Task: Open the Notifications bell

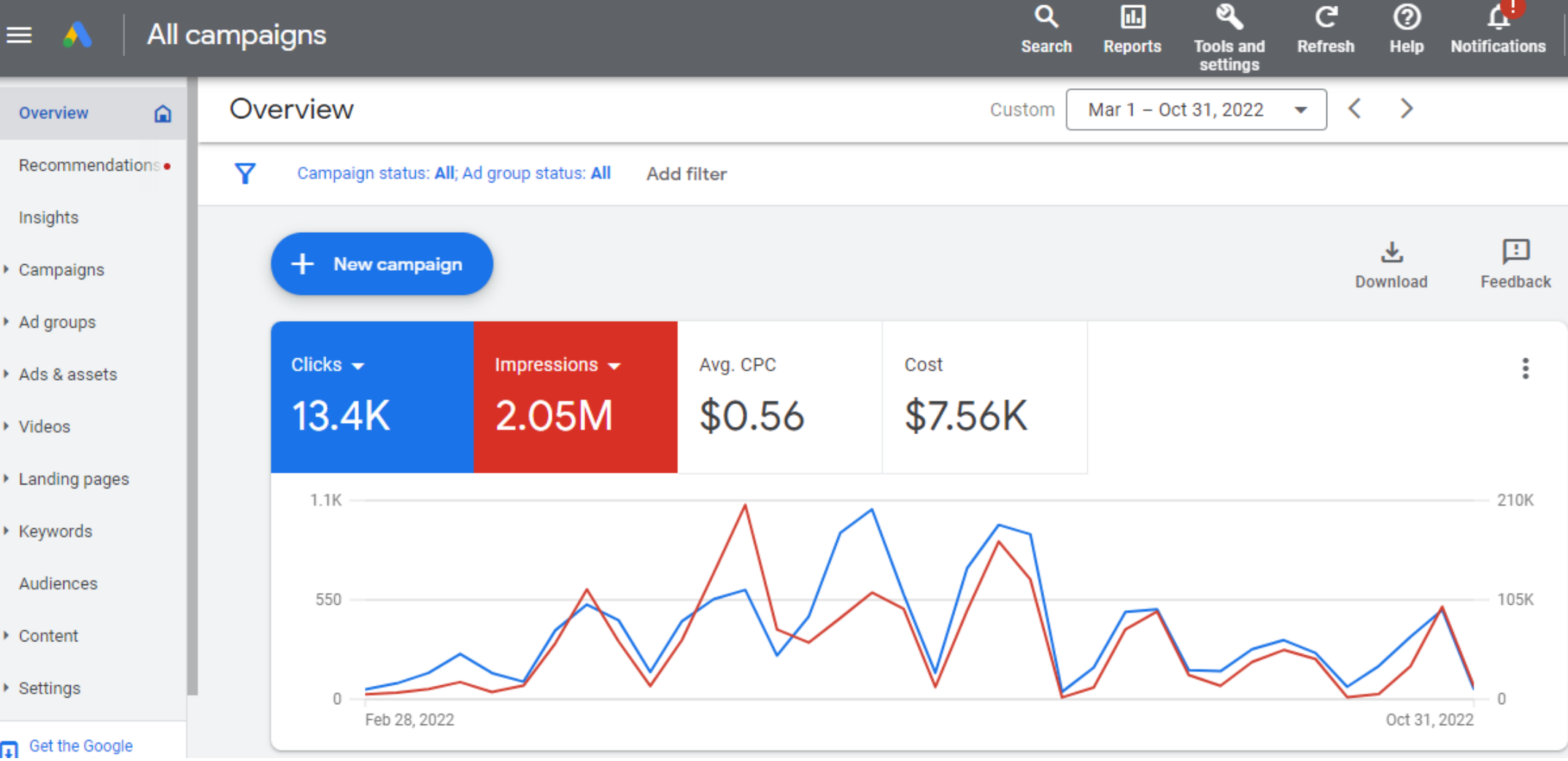Action: point(1498,18)
